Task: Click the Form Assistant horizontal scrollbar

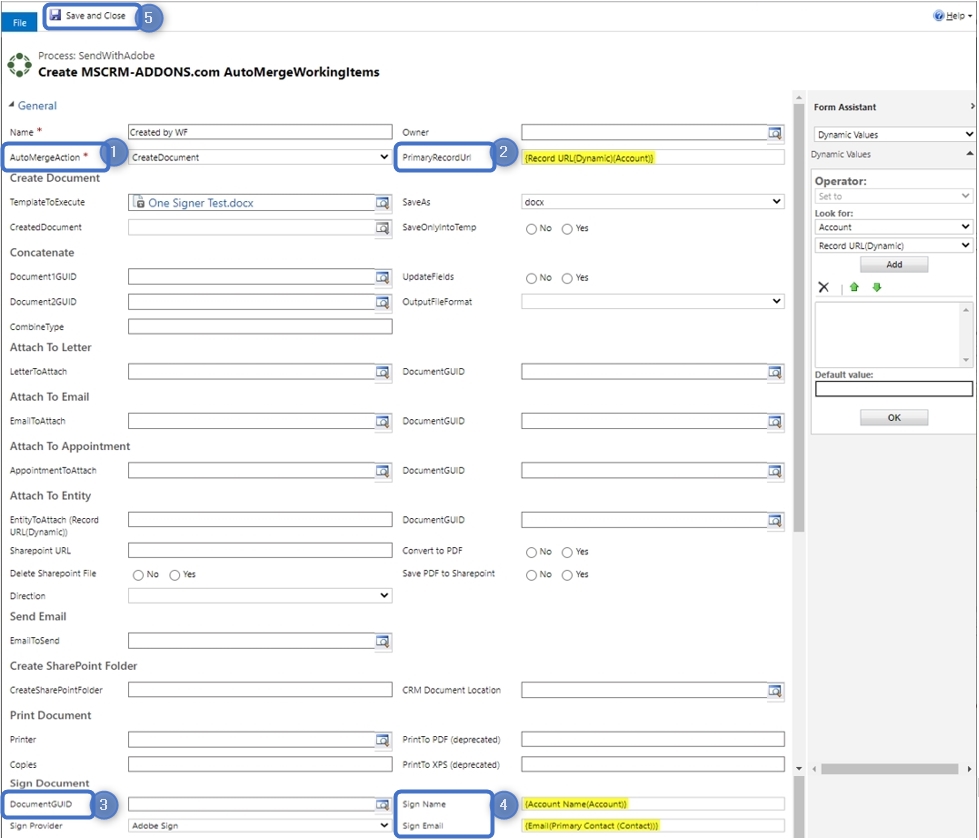Action: click(x=890, y=769)
